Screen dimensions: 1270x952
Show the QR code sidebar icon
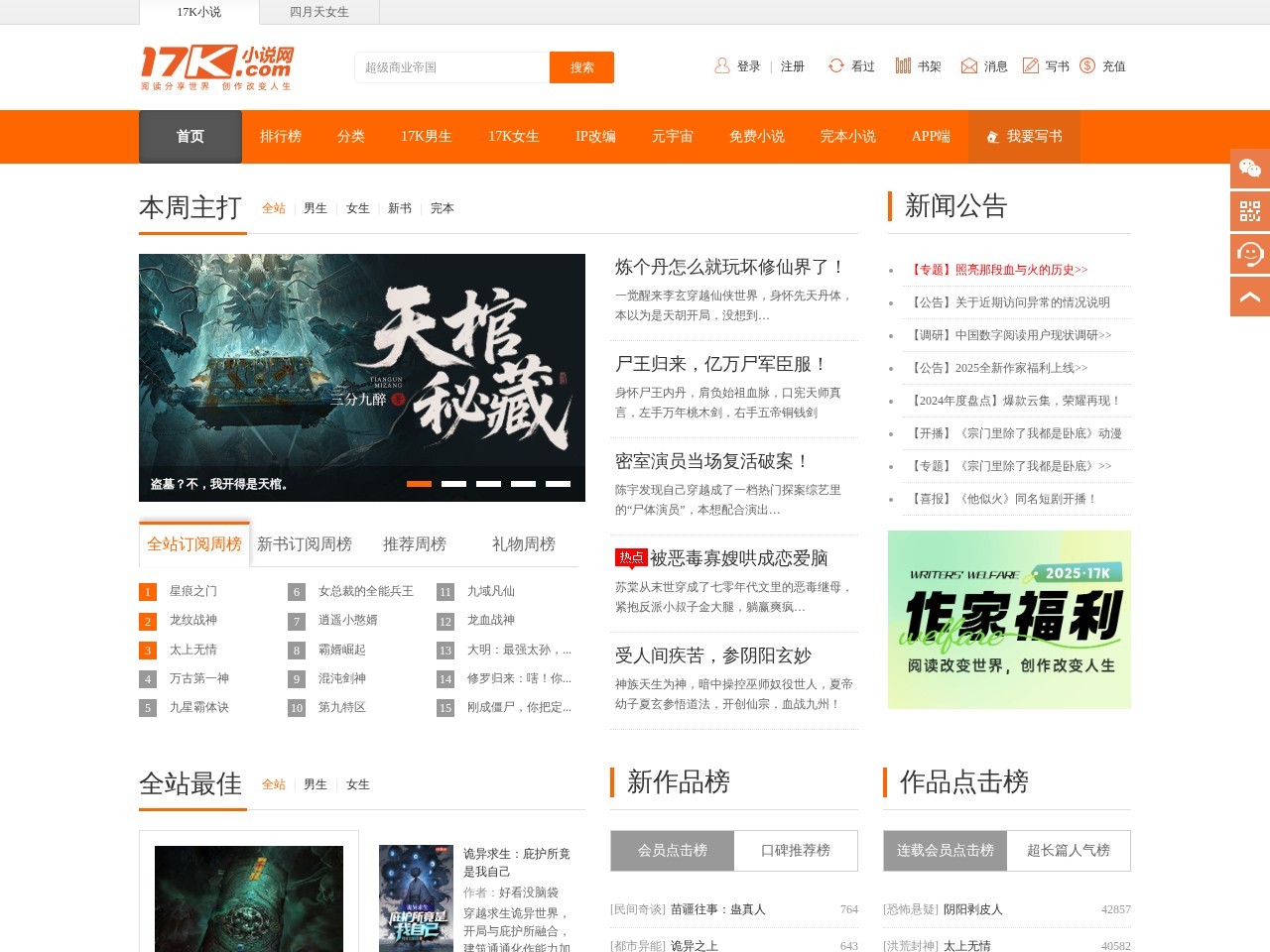click(1249, 211)
